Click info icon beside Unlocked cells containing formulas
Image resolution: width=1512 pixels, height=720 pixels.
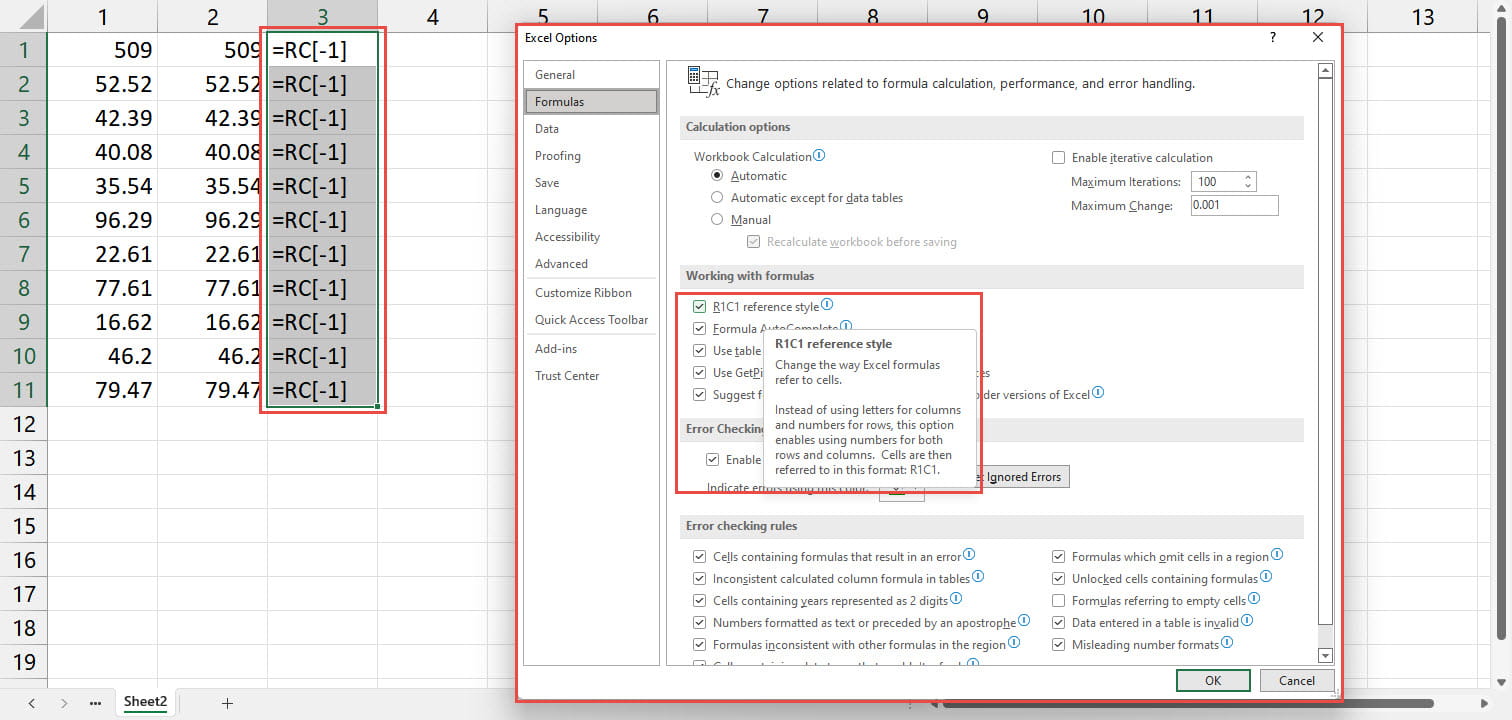[1267, 578]
